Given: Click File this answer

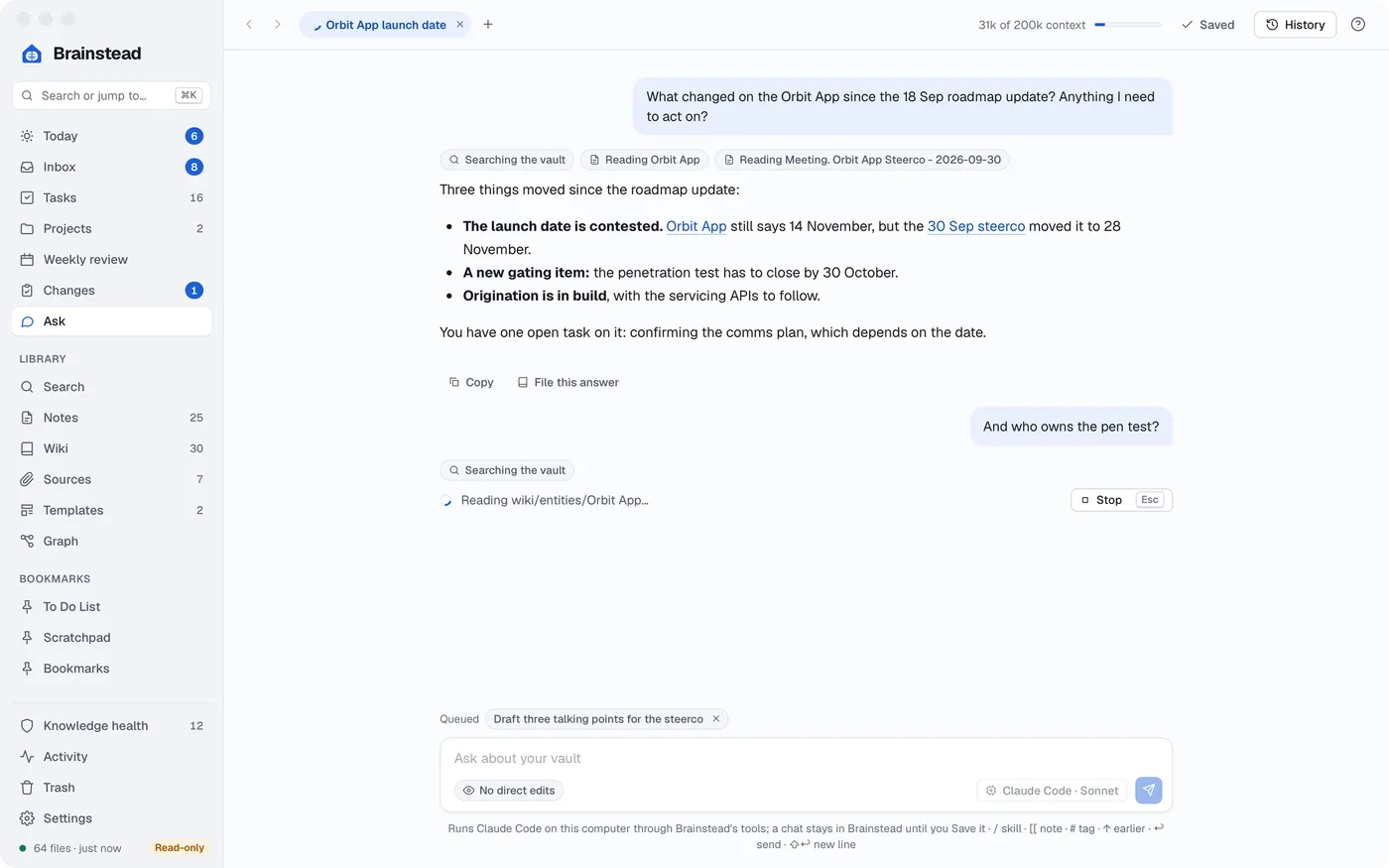Looking at the screenshot, I should click(568, 382).
